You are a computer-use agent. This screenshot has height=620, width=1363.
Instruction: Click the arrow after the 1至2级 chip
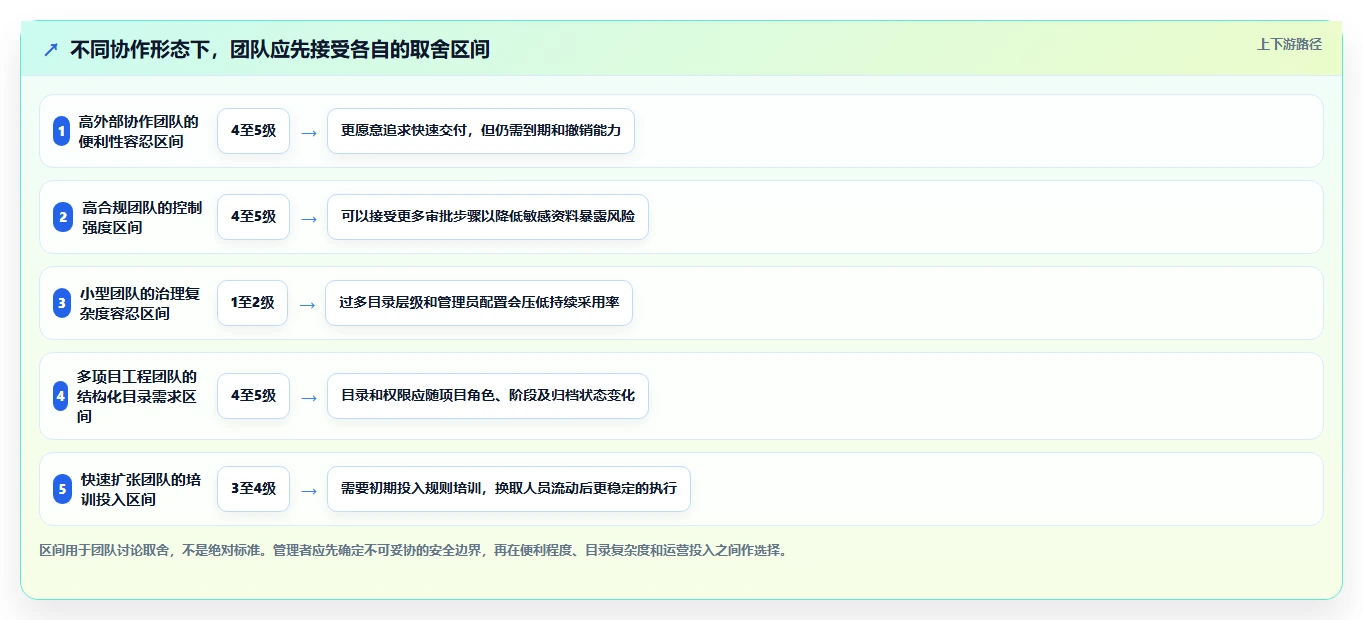pos(307,304)
